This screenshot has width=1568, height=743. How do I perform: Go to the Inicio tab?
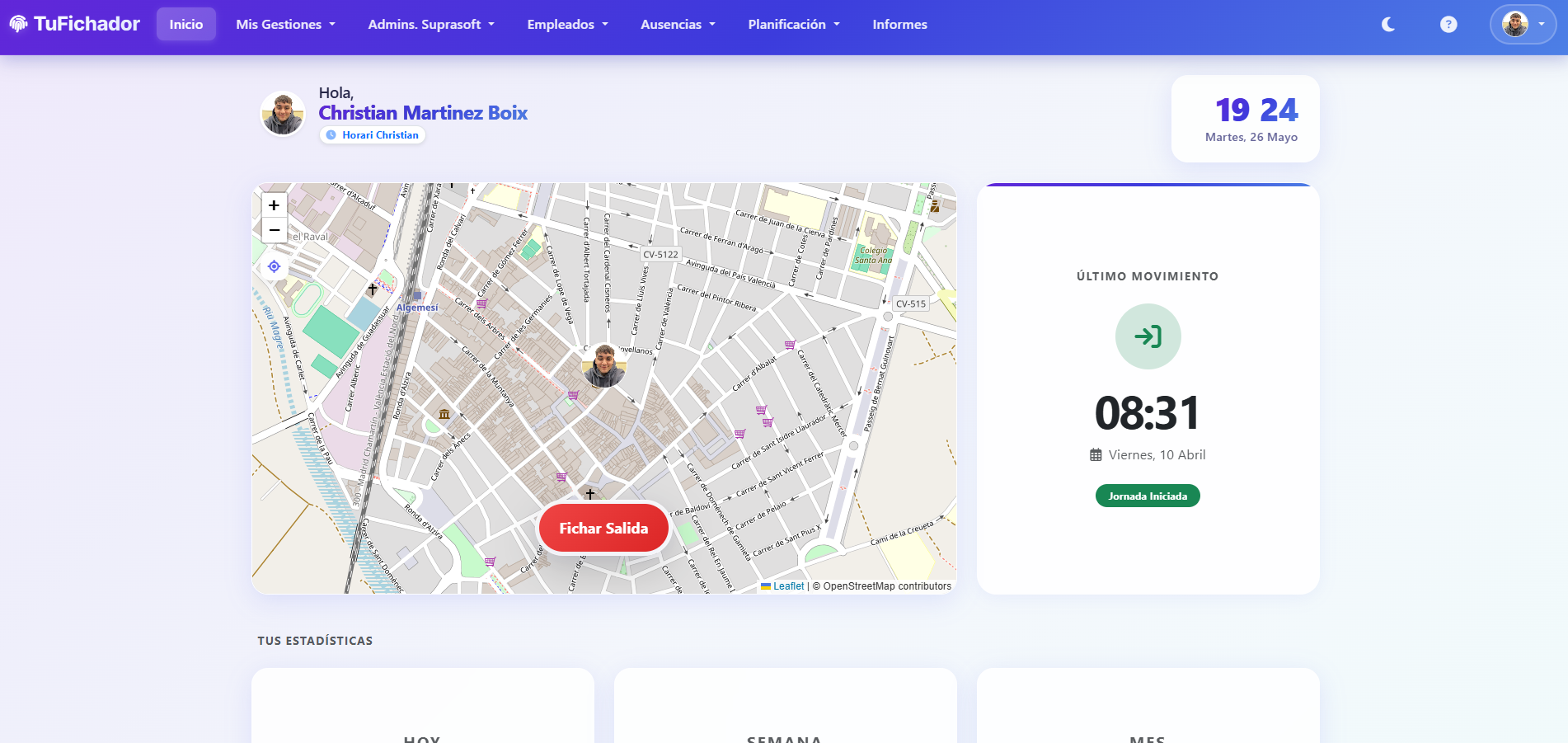click(x=186, y=25)
